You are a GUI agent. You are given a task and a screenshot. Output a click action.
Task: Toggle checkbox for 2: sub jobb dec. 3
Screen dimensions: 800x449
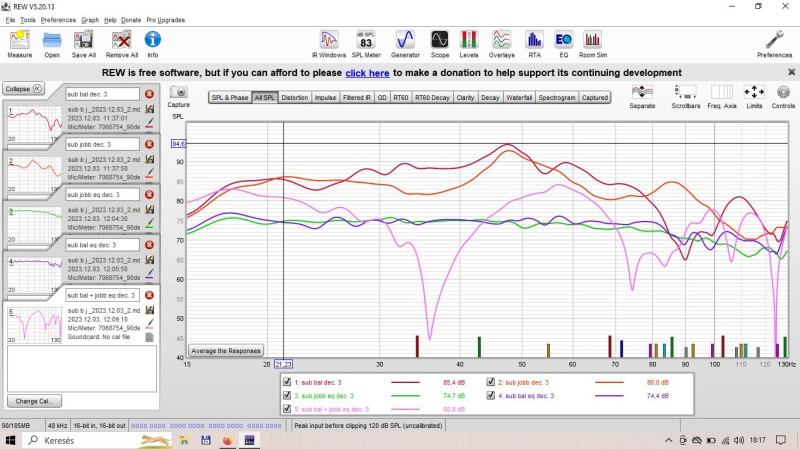point(490,382)
